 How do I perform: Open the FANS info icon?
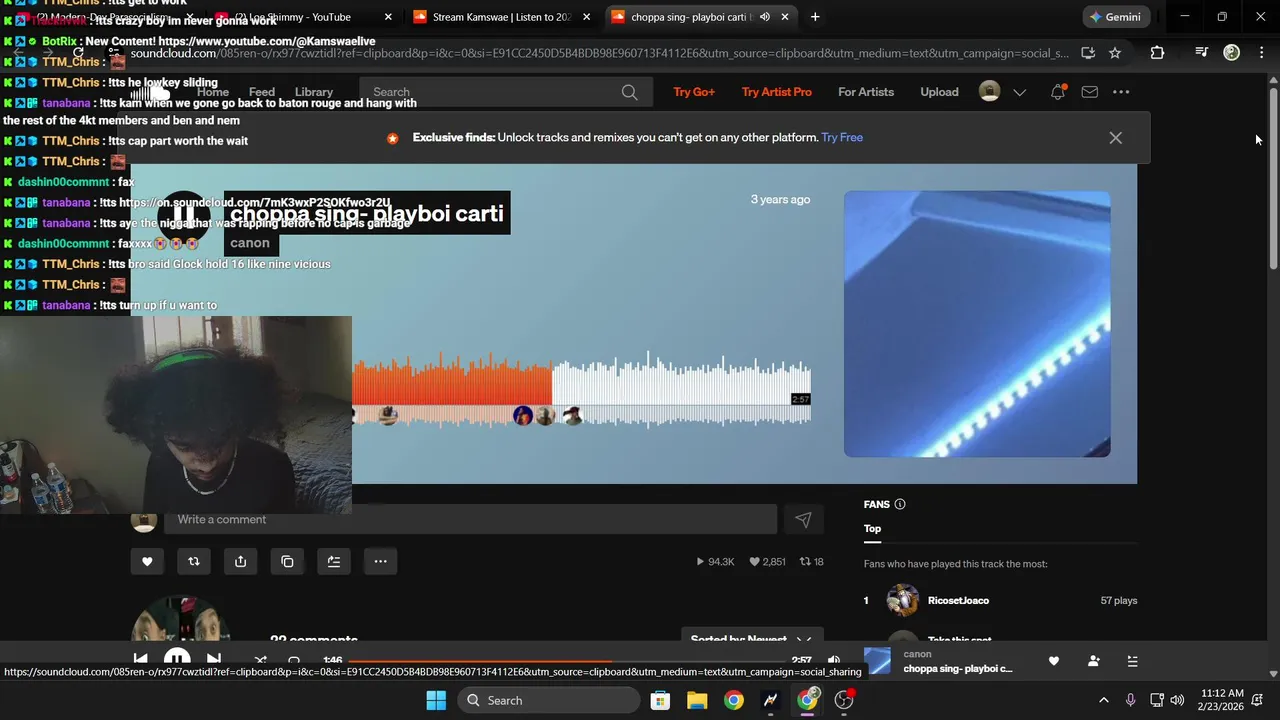[900, 504]
